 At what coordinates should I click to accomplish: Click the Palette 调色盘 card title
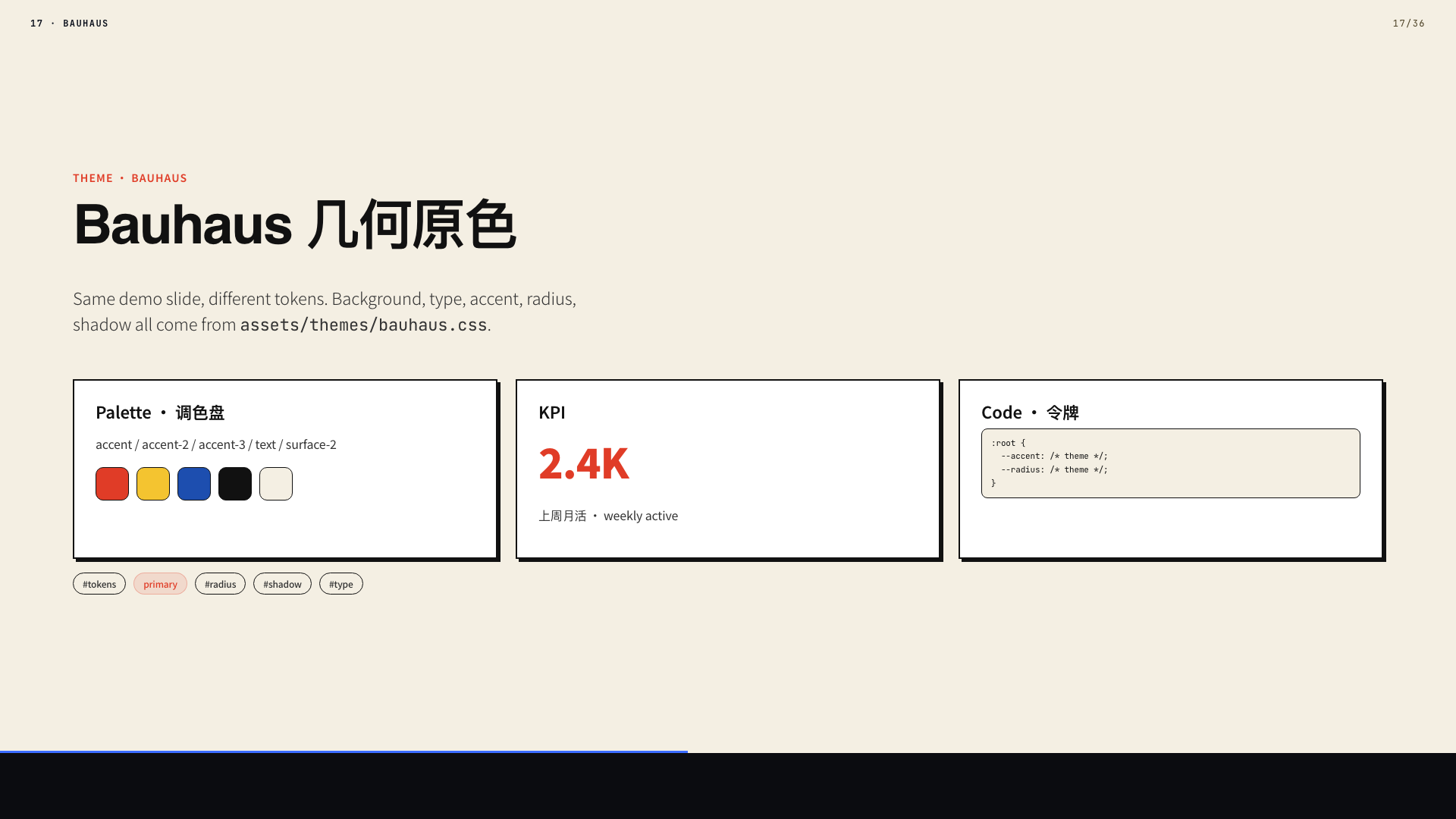(160, 413)
